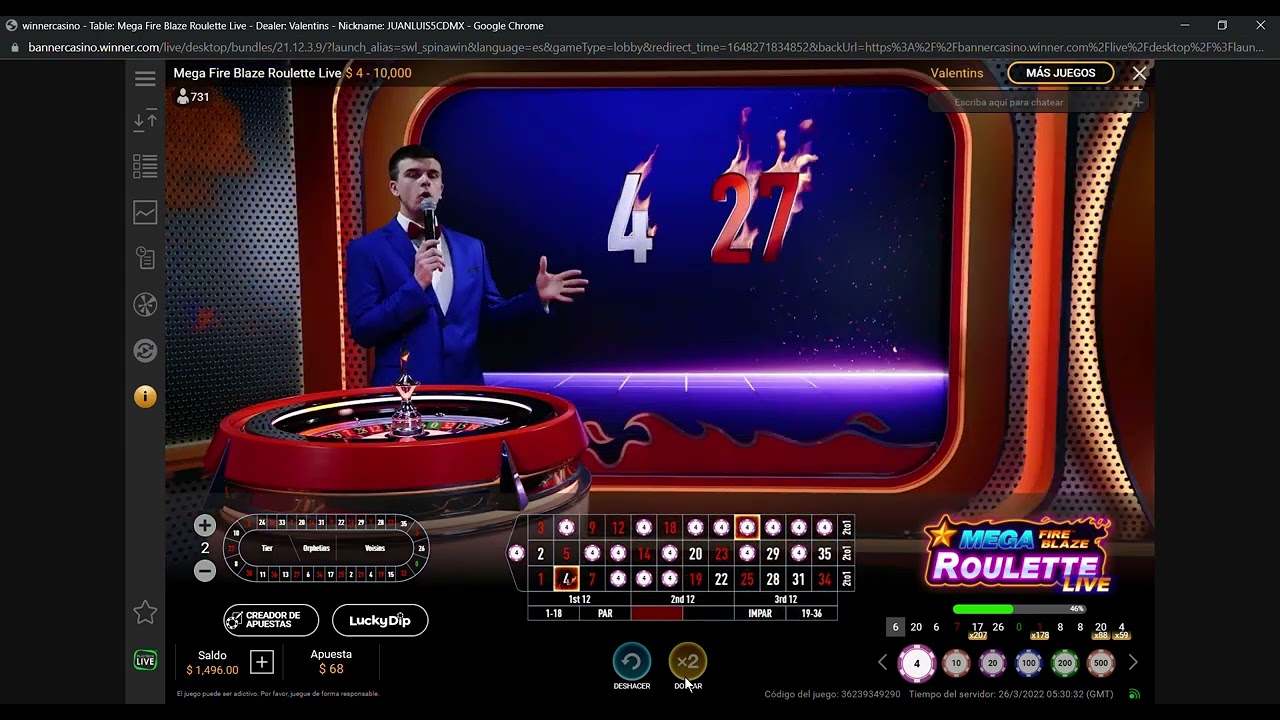Click the green 46% progress bar
The width and height of the screenshot is (1280, 720).
pos(1021,609)
